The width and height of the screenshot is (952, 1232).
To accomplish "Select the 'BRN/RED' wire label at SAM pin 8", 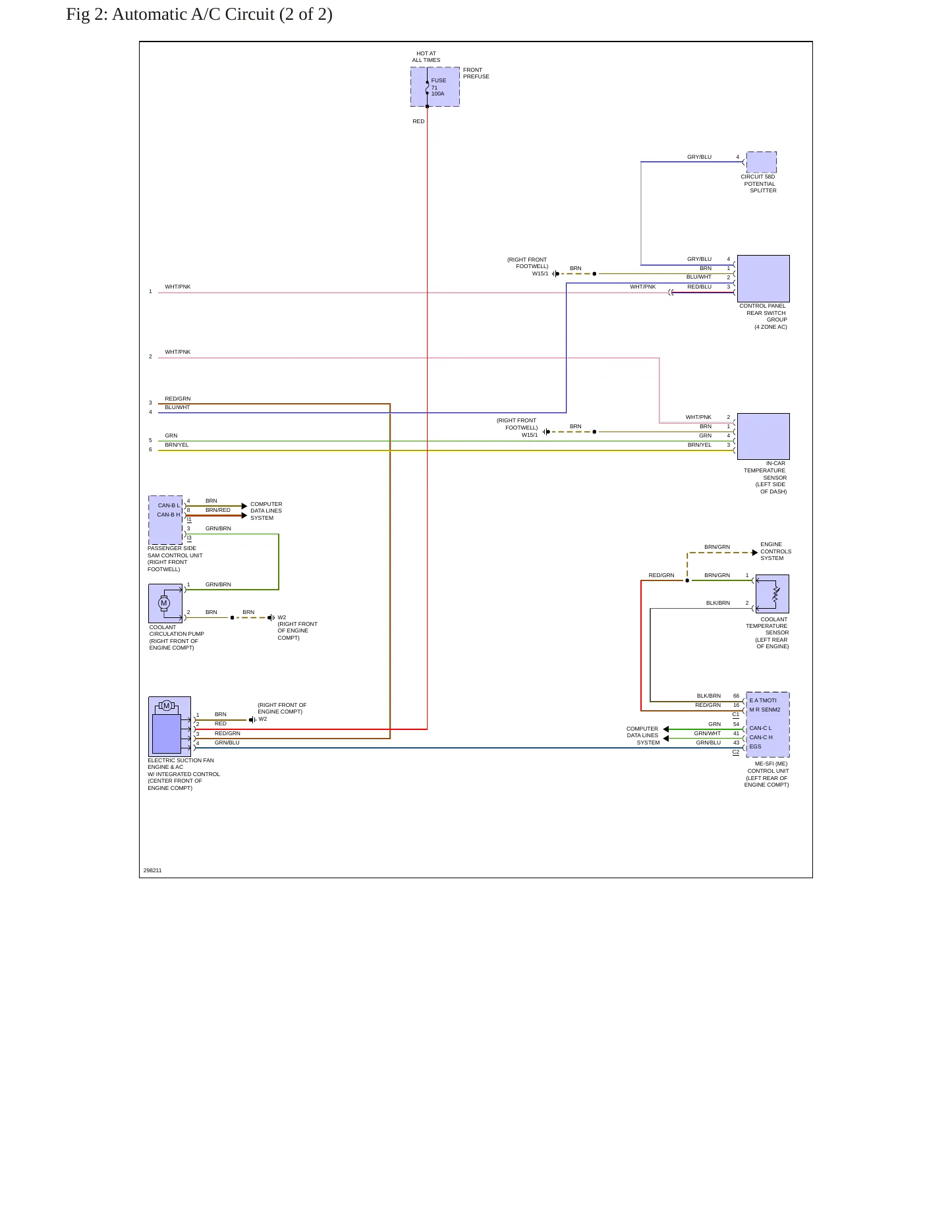I will click(x=218, y=511).
